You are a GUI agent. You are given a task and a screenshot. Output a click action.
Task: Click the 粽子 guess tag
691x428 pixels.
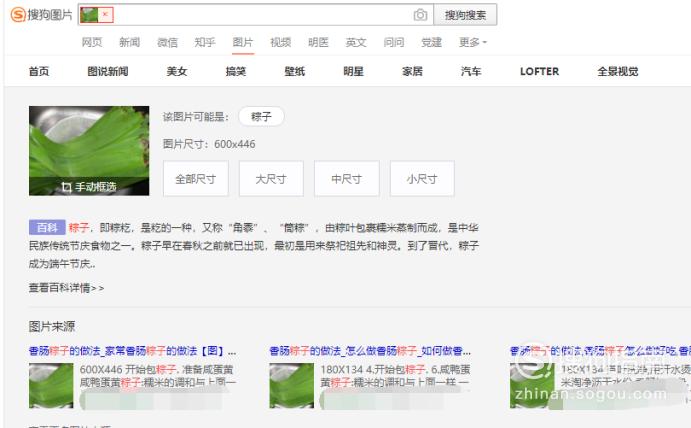[x=261, y=117]
